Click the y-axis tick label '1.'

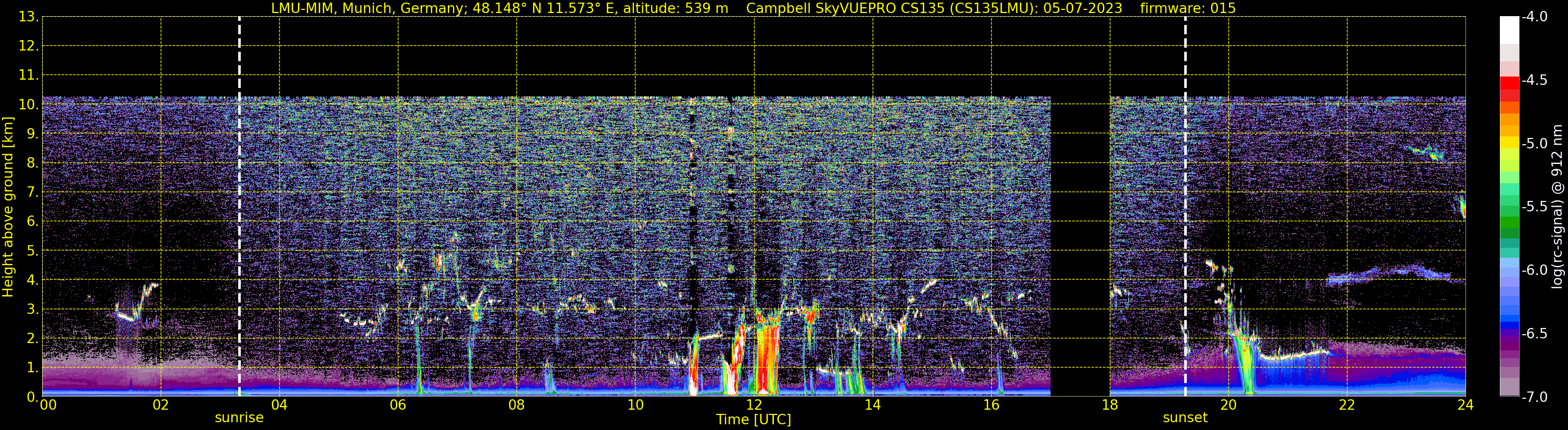pos(32,368)
